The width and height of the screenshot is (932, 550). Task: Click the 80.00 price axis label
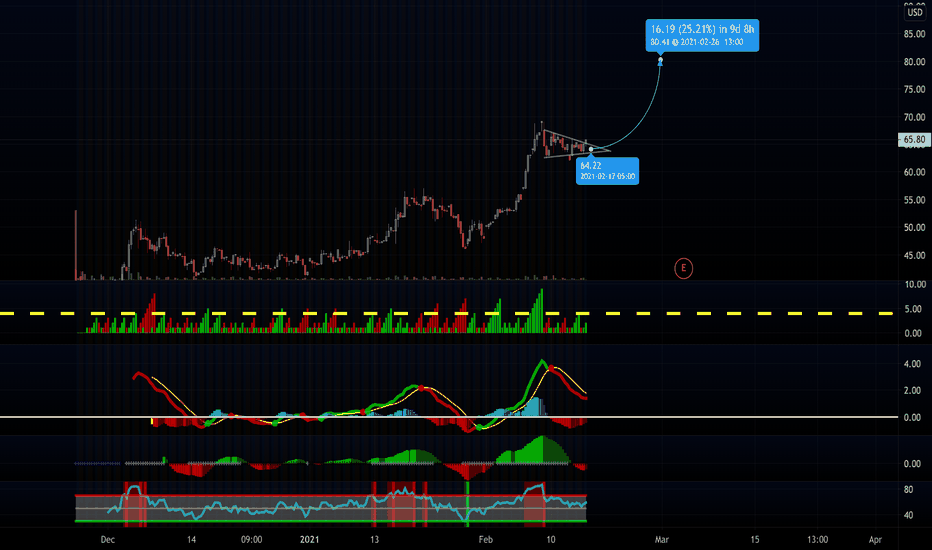tap(914, 62)
